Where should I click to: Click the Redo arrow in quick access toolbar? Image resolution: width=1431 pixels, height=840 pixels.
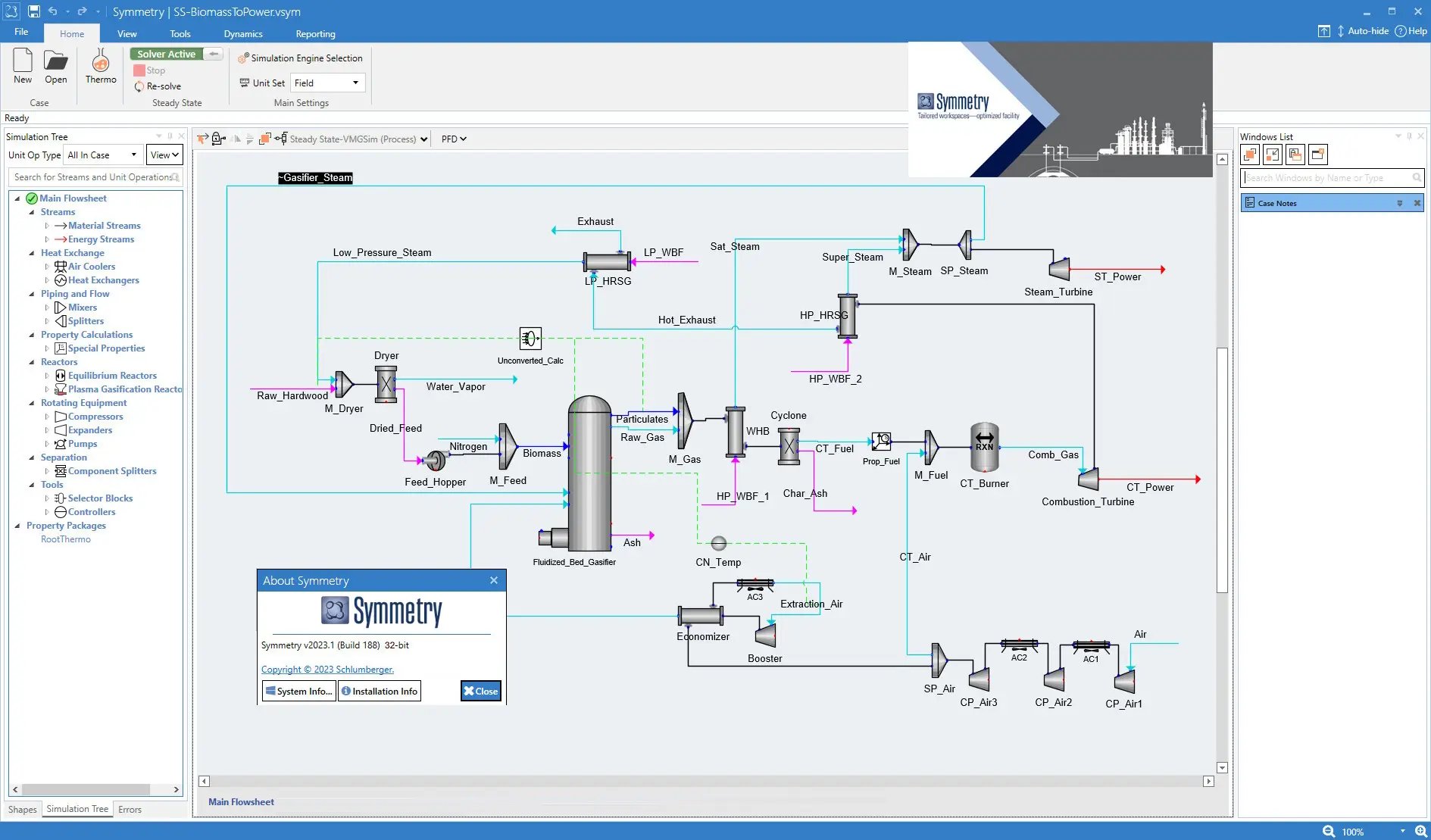coord(82,11)
